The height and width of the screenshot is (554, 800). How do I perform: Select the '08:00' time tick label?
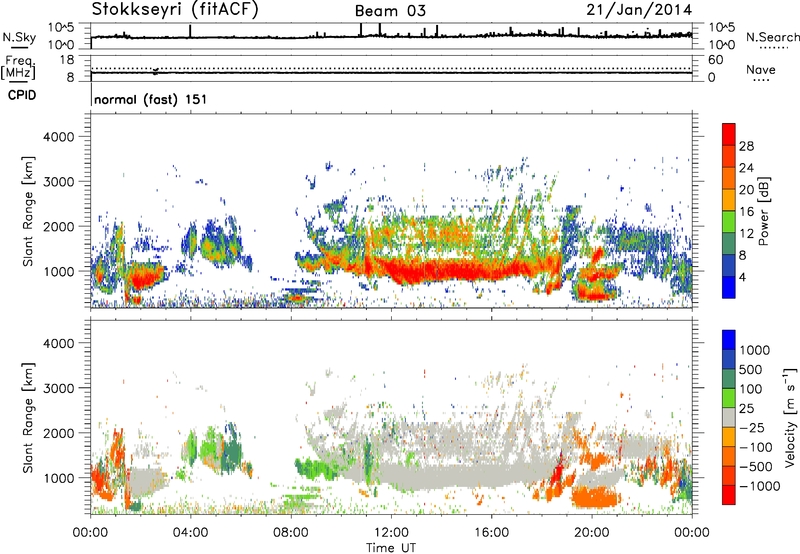pyautogui.click(x=291, y=533)
